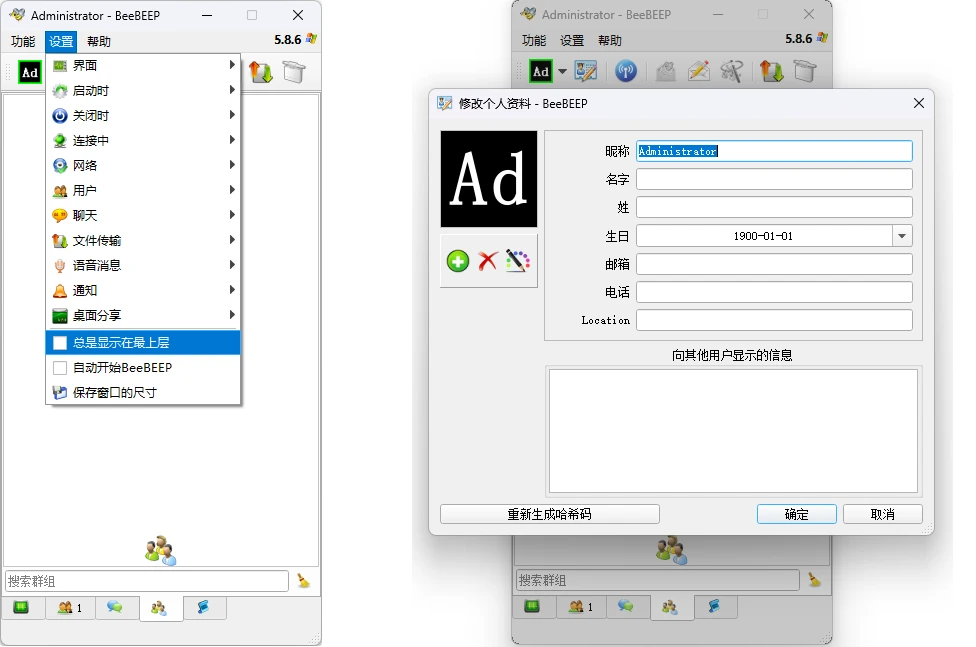Expand the 用户 submenu
976x647 pixels.
point(143,190)
